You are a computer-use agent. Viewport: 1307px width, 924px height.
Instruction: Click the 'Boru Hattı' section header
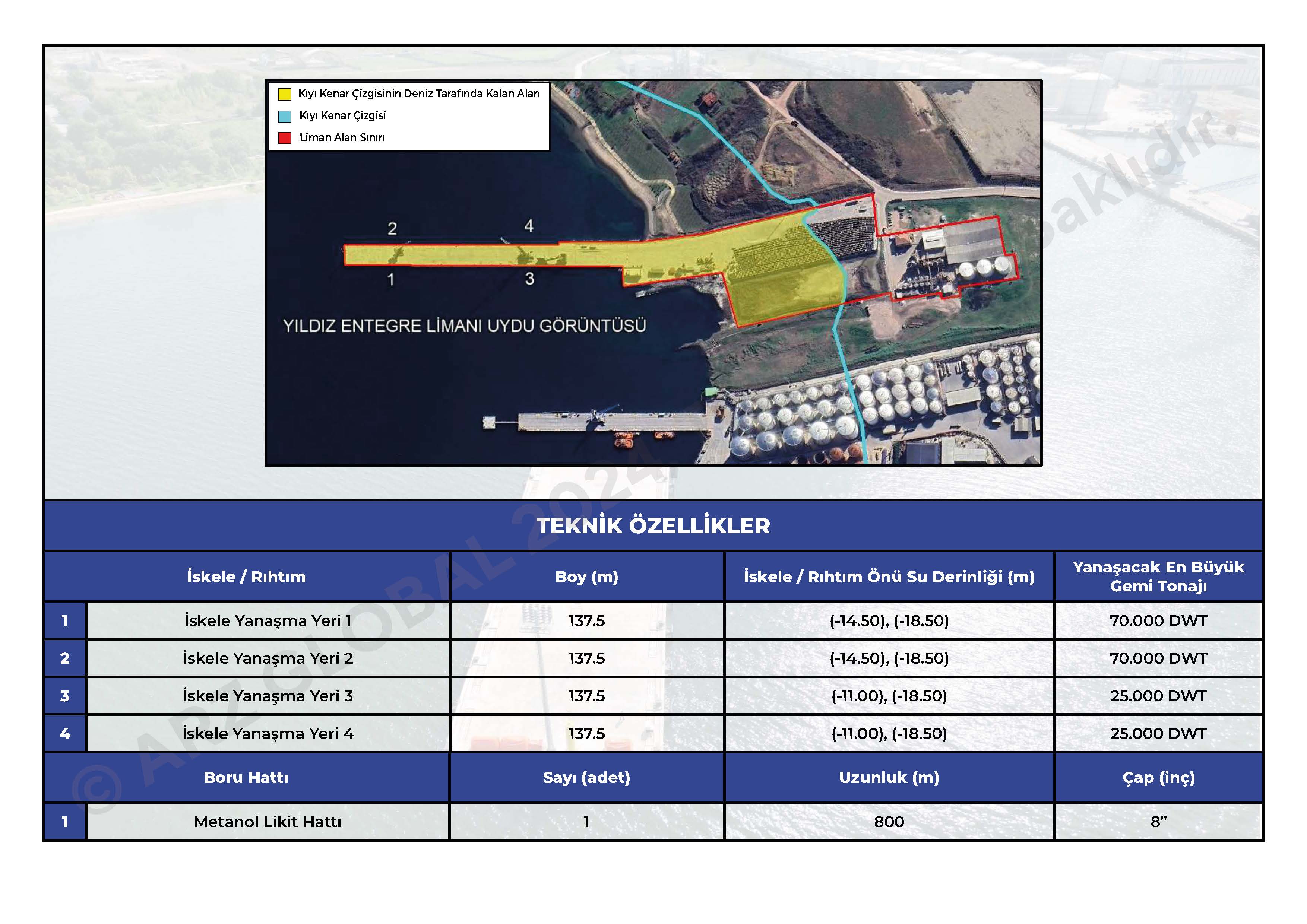(x=247, y=778)
